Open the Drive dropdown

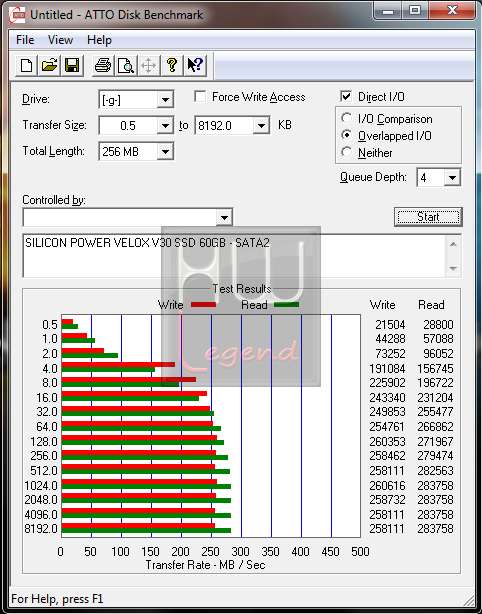pos(165,100)
